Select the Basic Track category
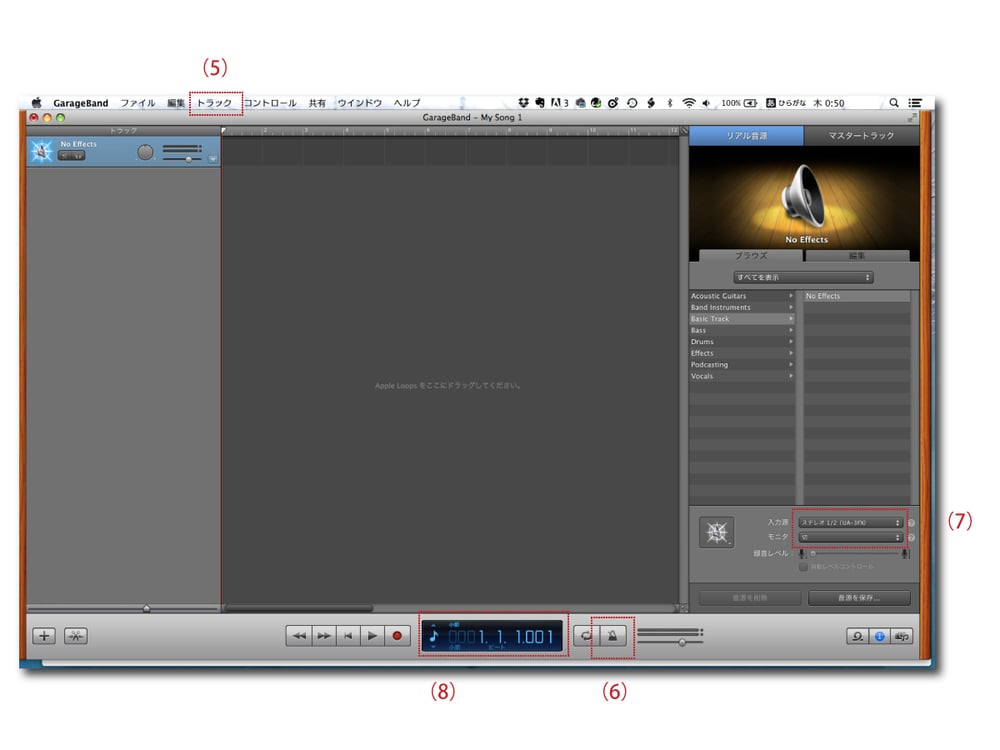 (x=742, y=319)
